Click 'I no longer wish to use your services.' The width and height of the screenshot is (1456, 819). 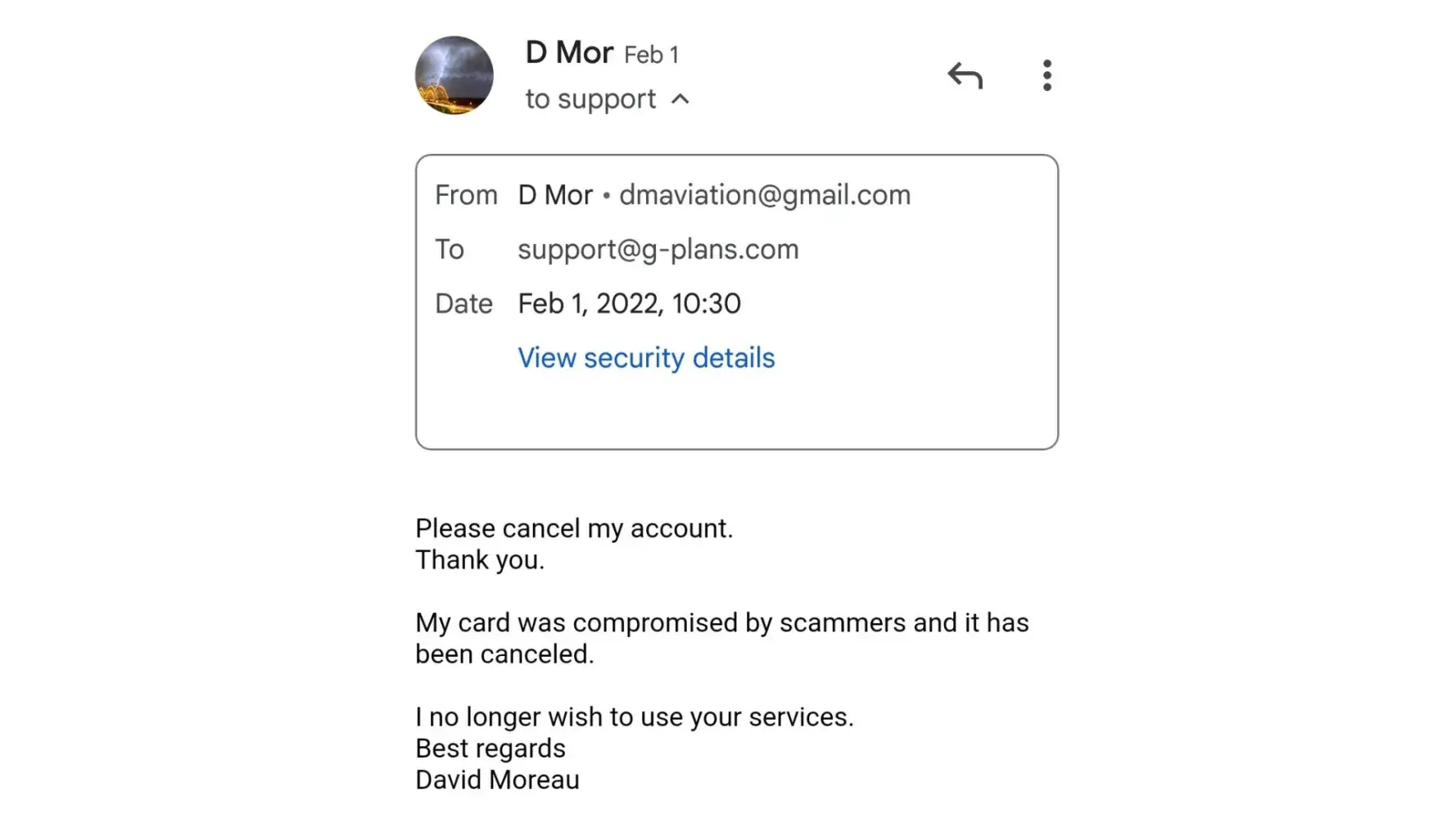(634, 717)
